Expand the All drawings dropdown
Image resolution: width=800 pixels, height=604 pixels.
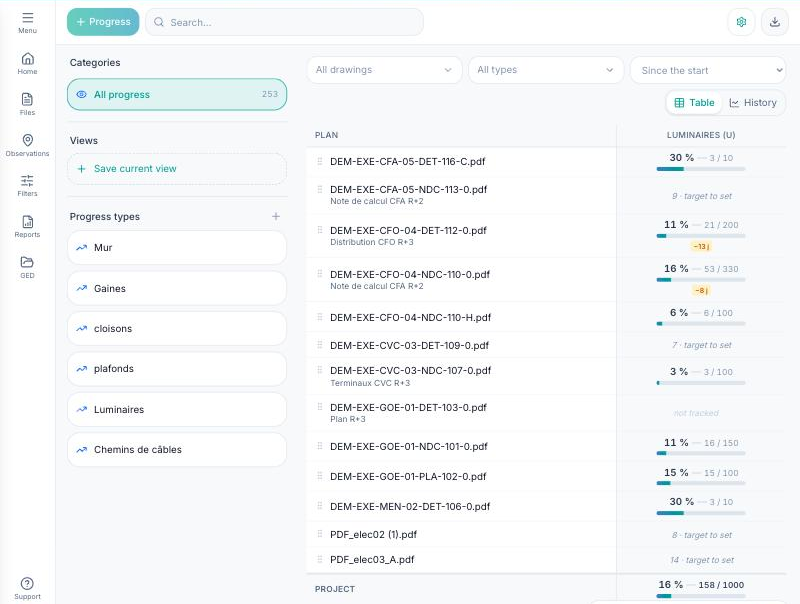click(384, 70)
